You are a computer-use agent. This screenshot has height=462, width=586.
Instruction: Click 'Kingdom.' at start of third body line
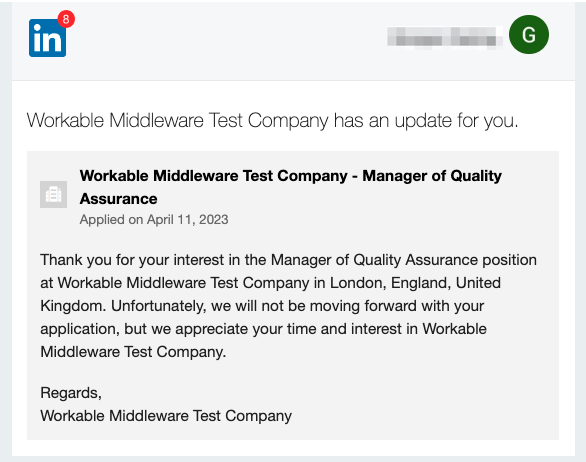pos(73,306)
